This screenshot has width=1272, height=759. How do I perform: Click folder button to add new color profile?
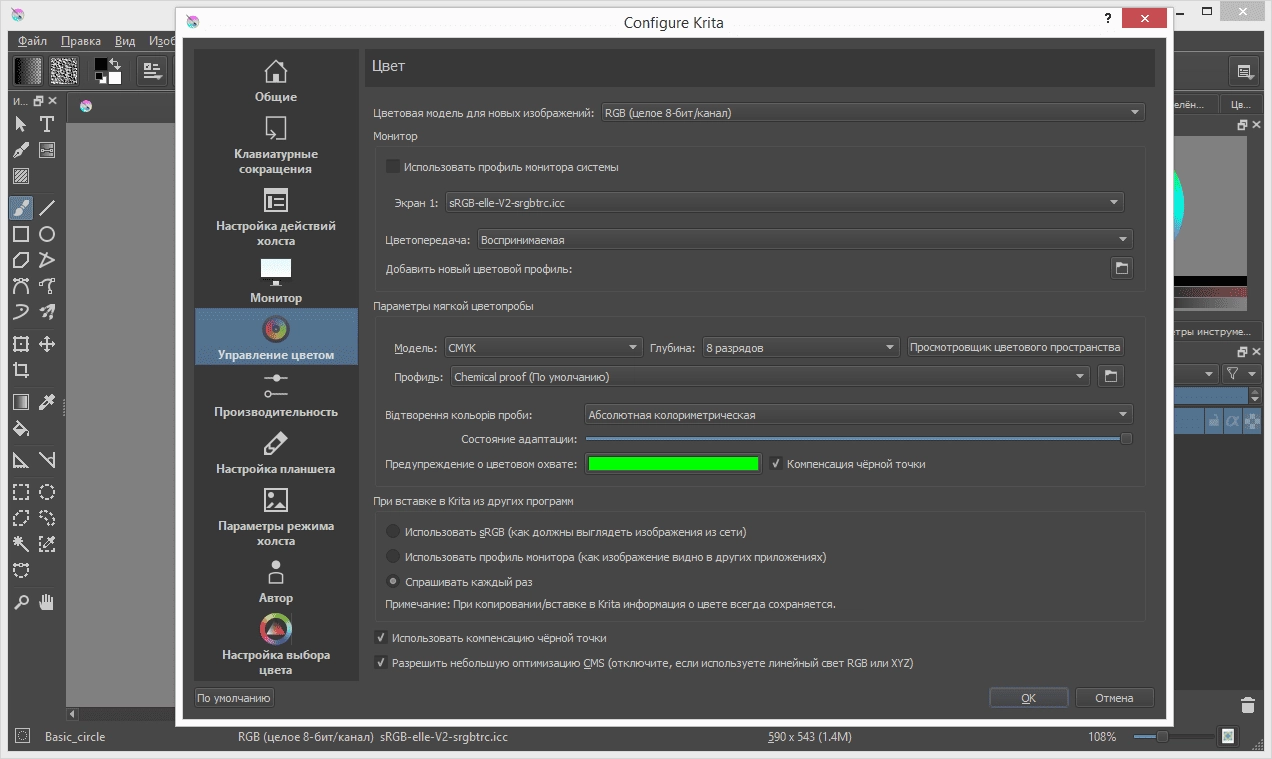click(1122, 268)
